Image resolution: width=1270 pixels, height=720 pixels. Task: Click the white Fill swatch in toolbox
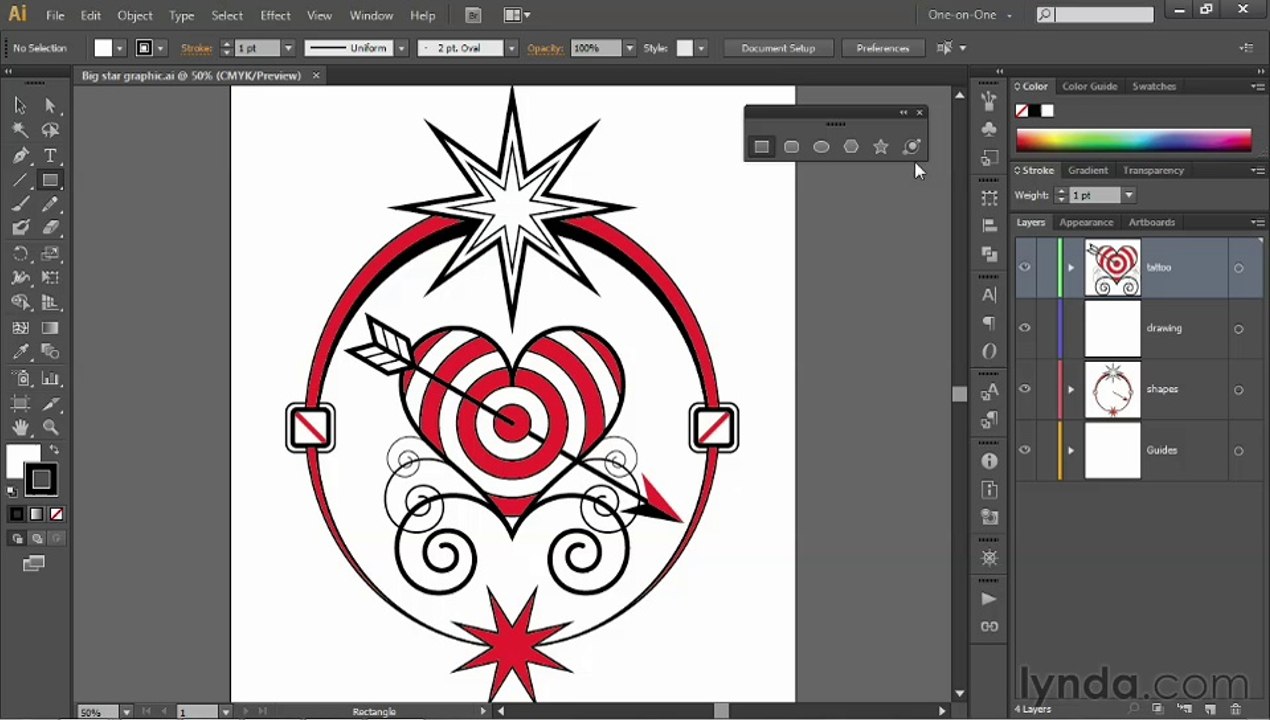tap(20, 460)
